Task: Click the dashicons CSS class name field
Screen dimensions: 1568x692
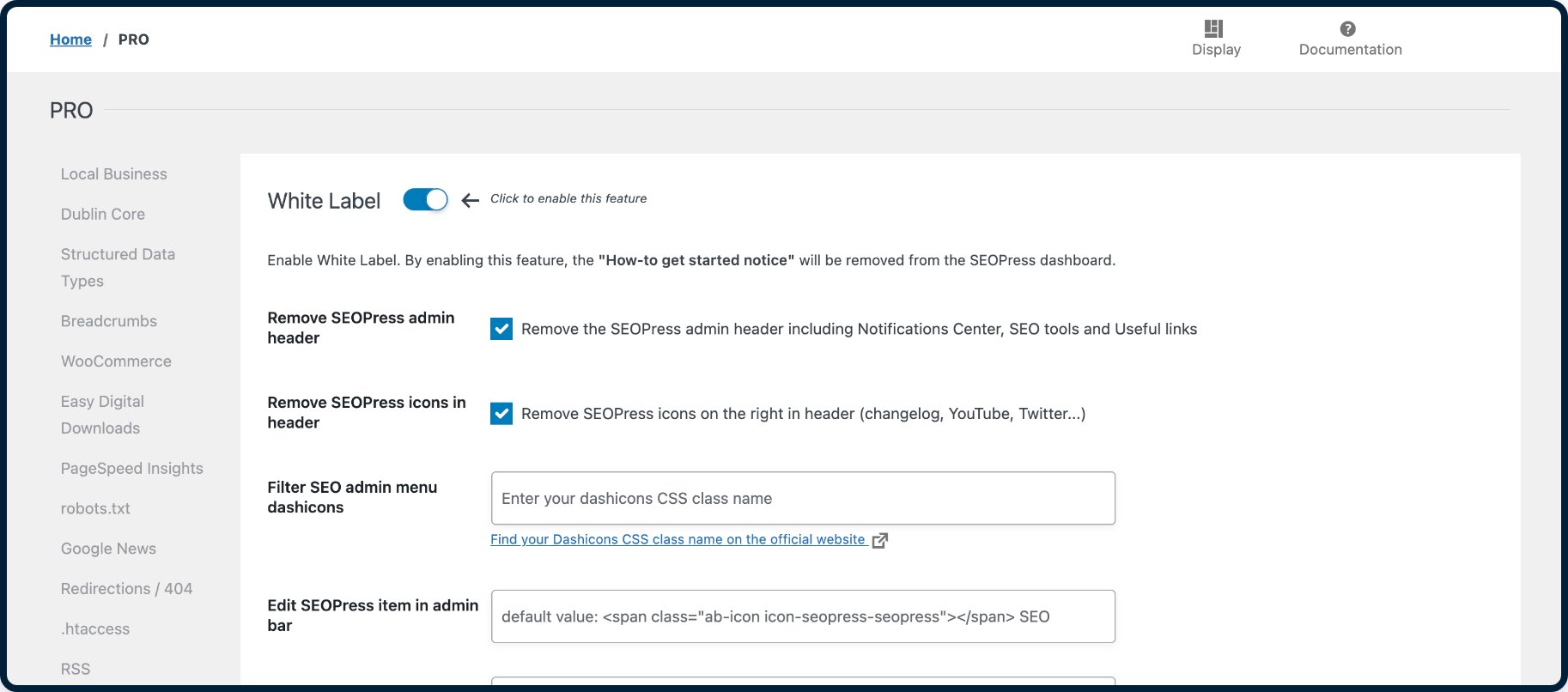Action: point(803,498)
